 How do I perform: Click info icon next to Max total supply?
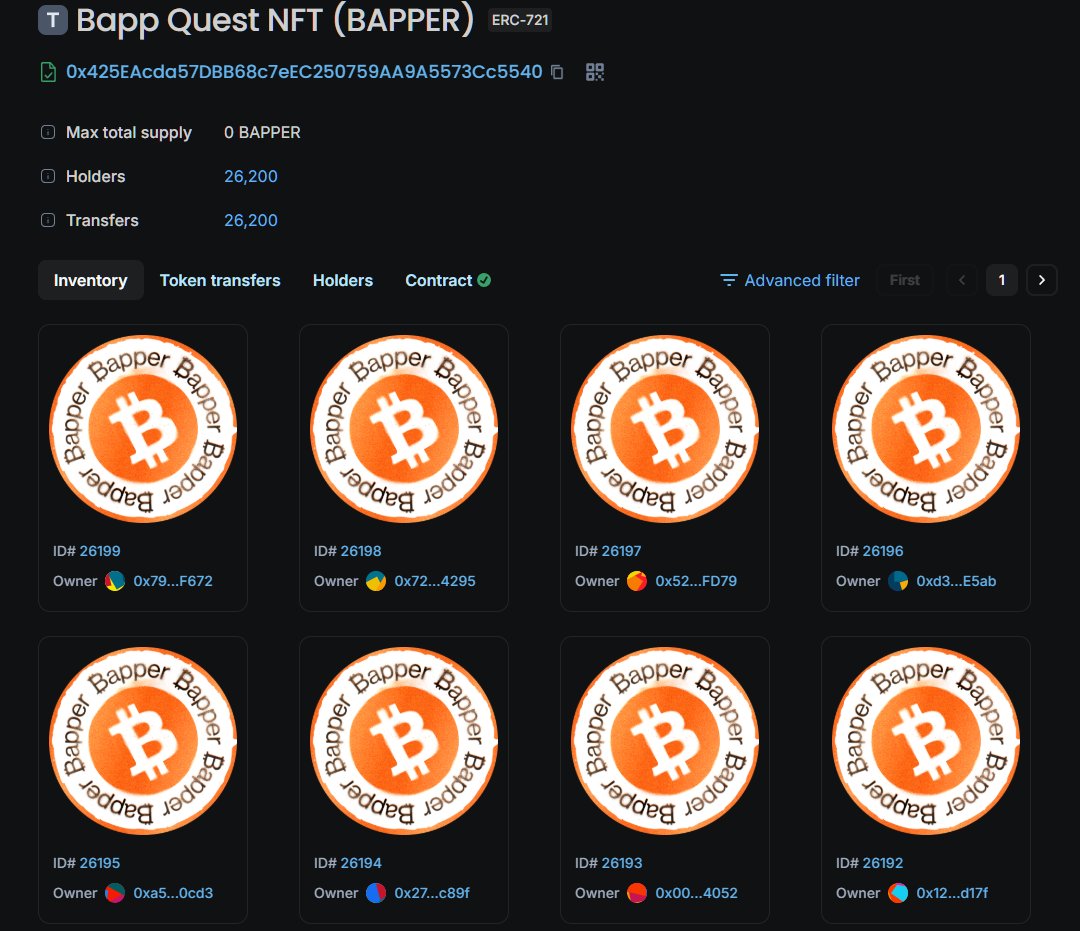(x=48, y=132)
